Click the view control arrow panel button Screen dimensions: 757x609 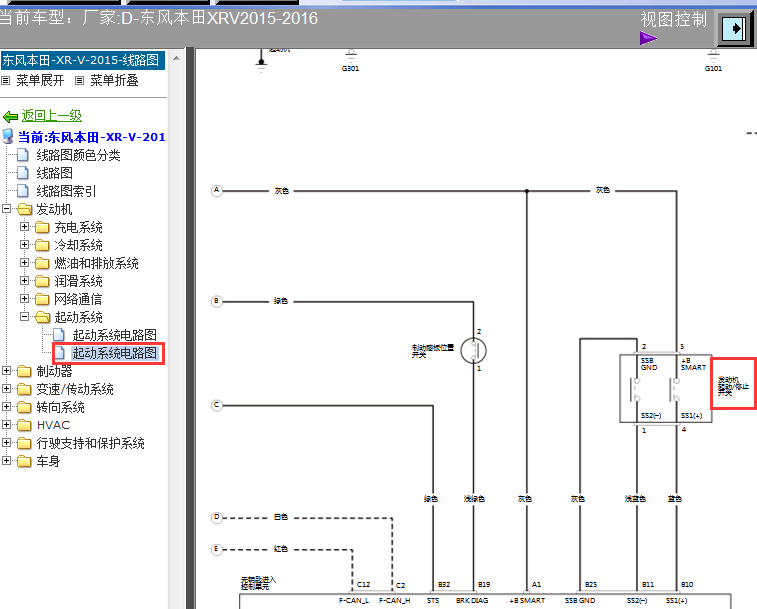coord(735,28)
